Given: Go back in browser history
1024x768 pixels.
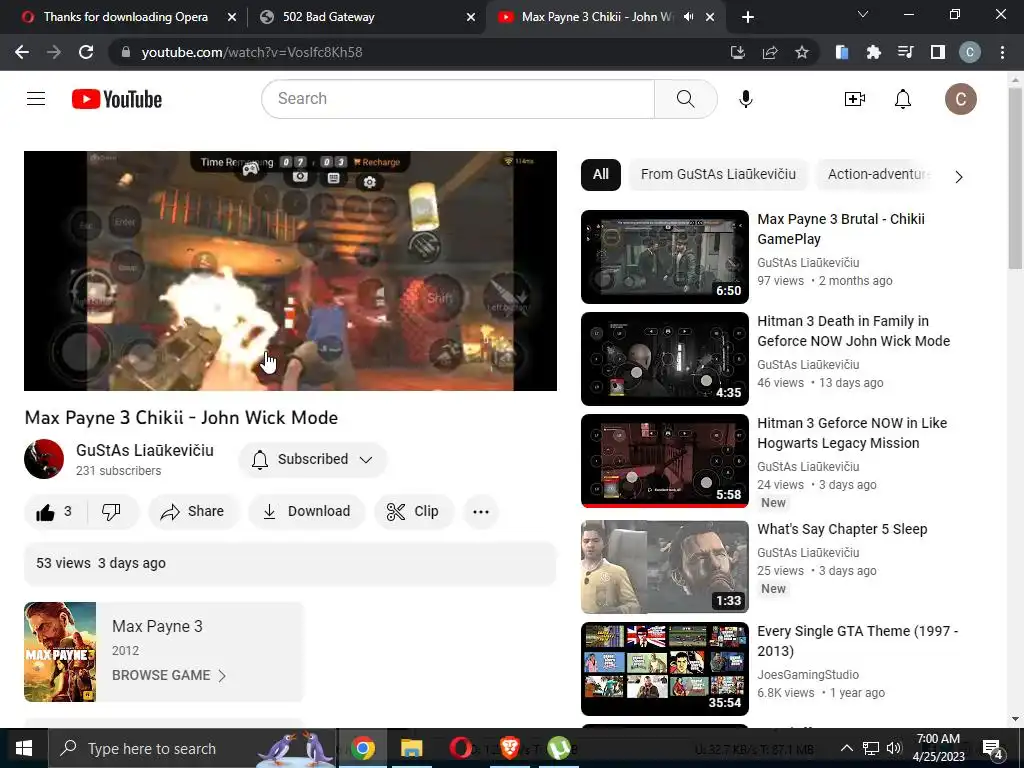Looking at the screenshot, I should [22, 52].
